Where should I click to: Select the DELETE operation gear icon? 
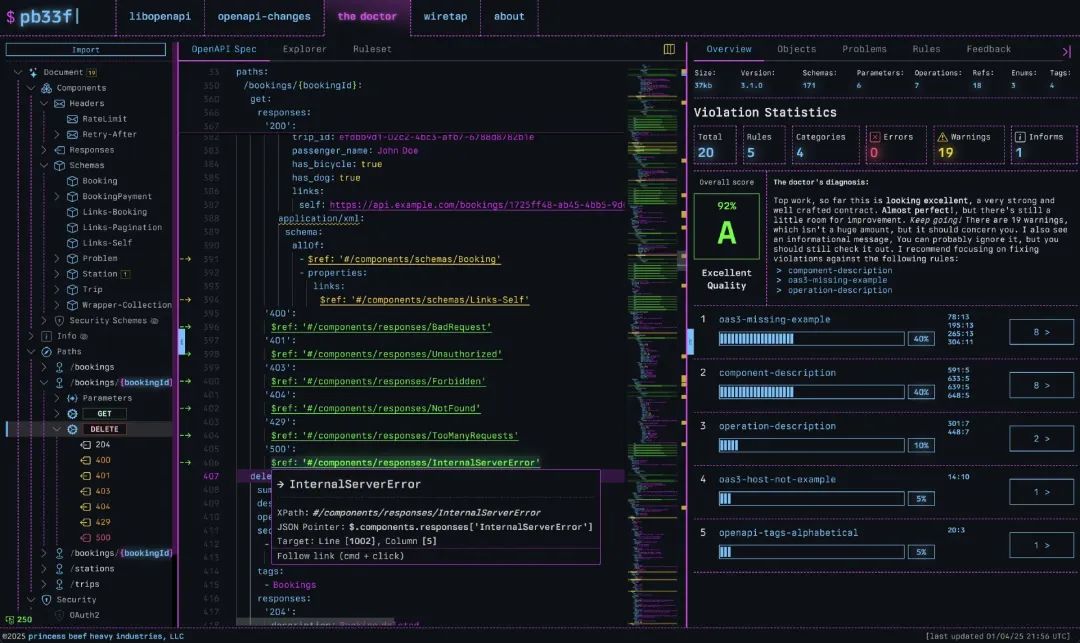click(x=72, y=429)
